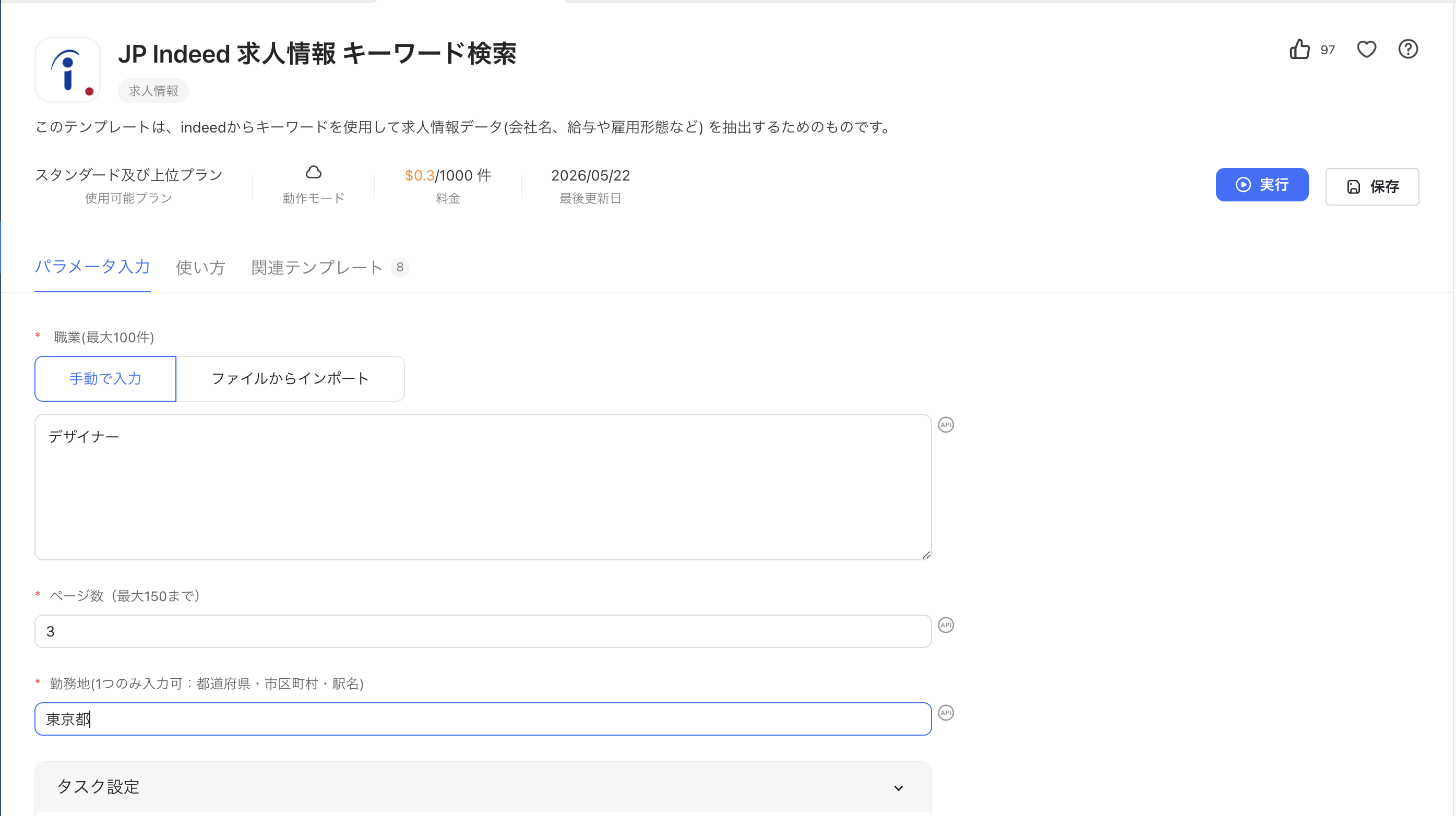Add template to favorites with heart icon
The height and width of the screenshot is (816, 1456).
pyautogui.click(x=1366, y=49)
